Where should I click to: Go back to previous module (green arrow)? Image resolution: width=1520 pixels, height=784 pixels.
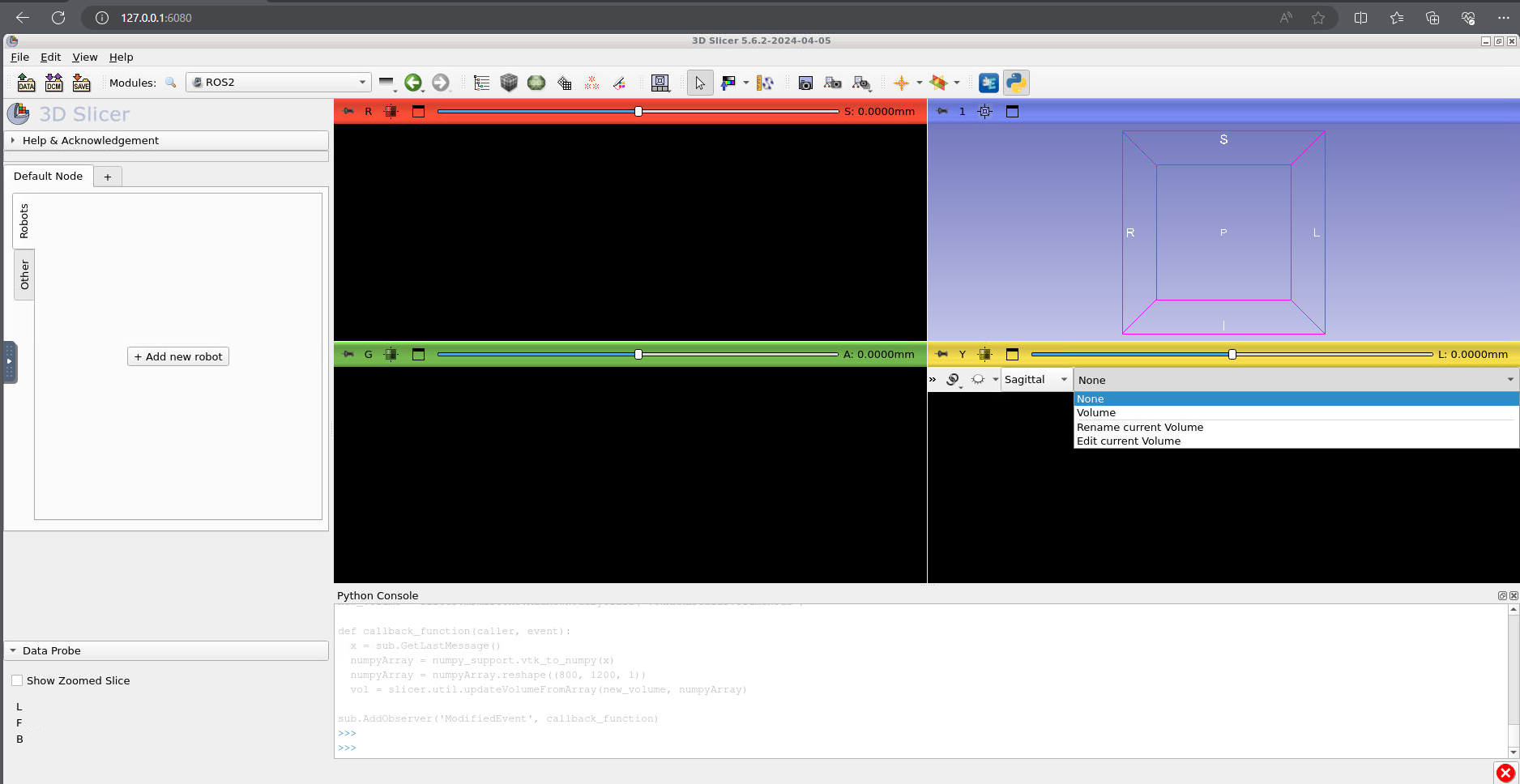[413, 83]
